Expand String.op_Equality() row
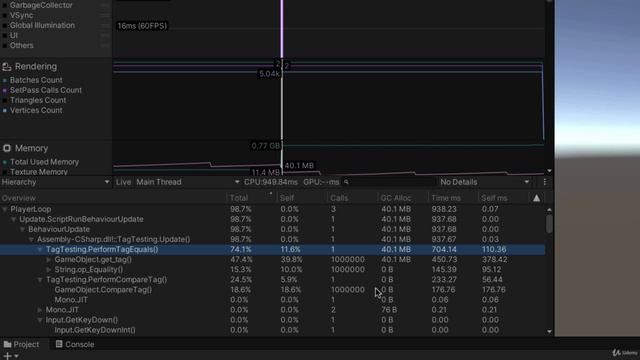640x360 pixels. point(49,269)
